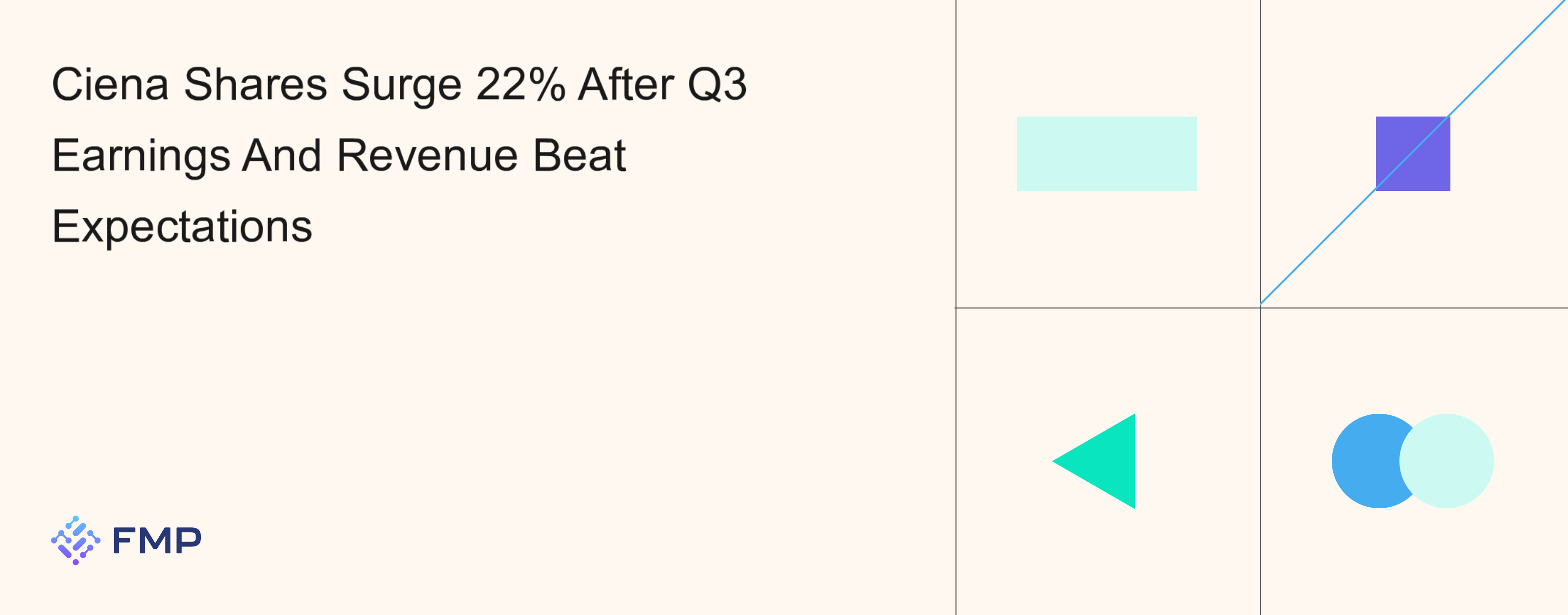The width and height of the screenshot is (1568, 615).
Task: Click the word "Earnings" in the headline
Action: coord(141,155)
